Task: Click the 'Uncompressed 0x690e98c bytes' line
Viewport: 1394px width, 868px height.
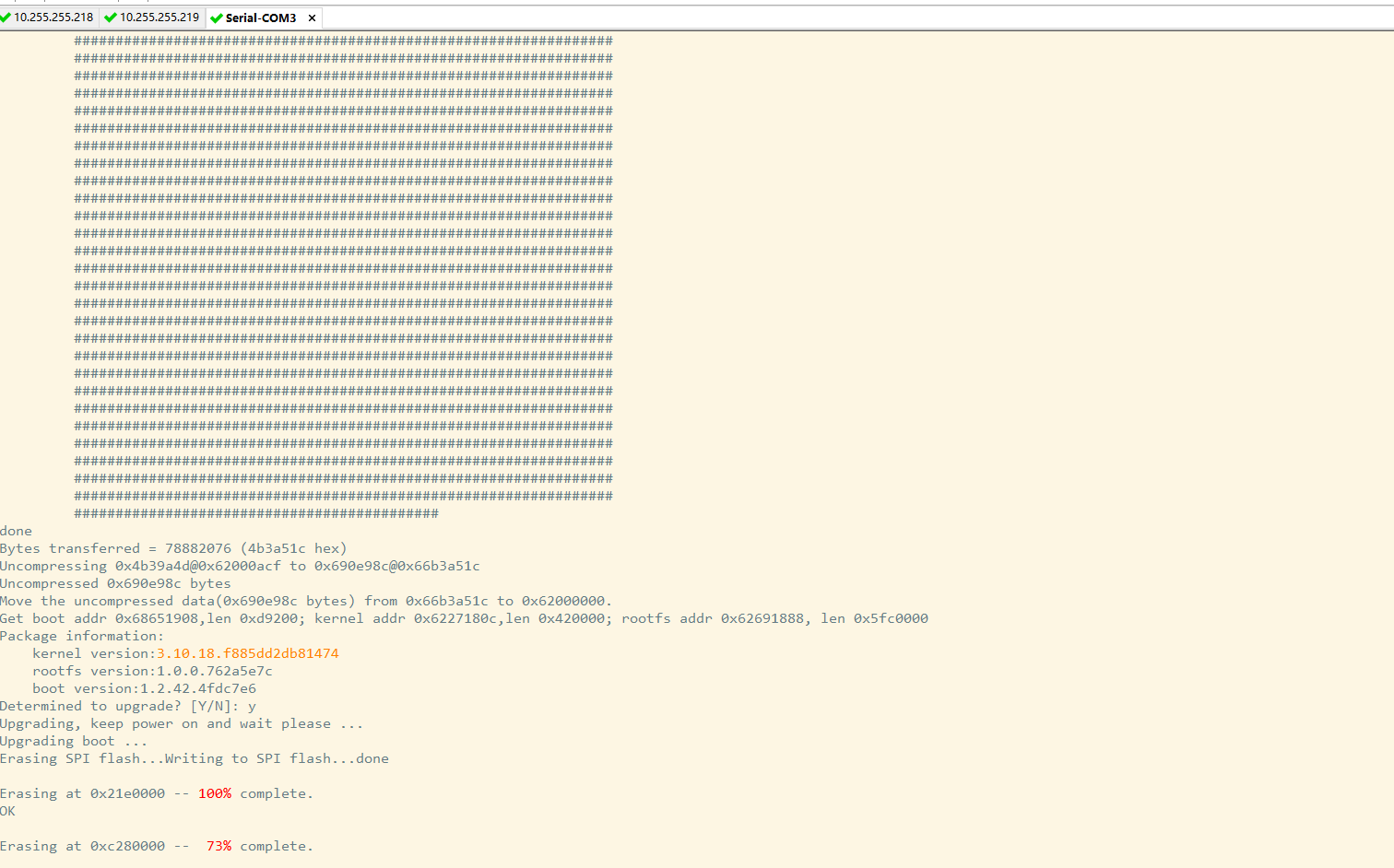Action: 115,583
